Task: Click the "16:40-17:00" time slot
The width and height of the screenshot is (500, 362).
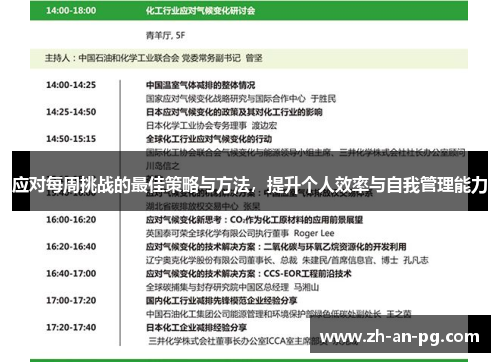Action: 71,274
